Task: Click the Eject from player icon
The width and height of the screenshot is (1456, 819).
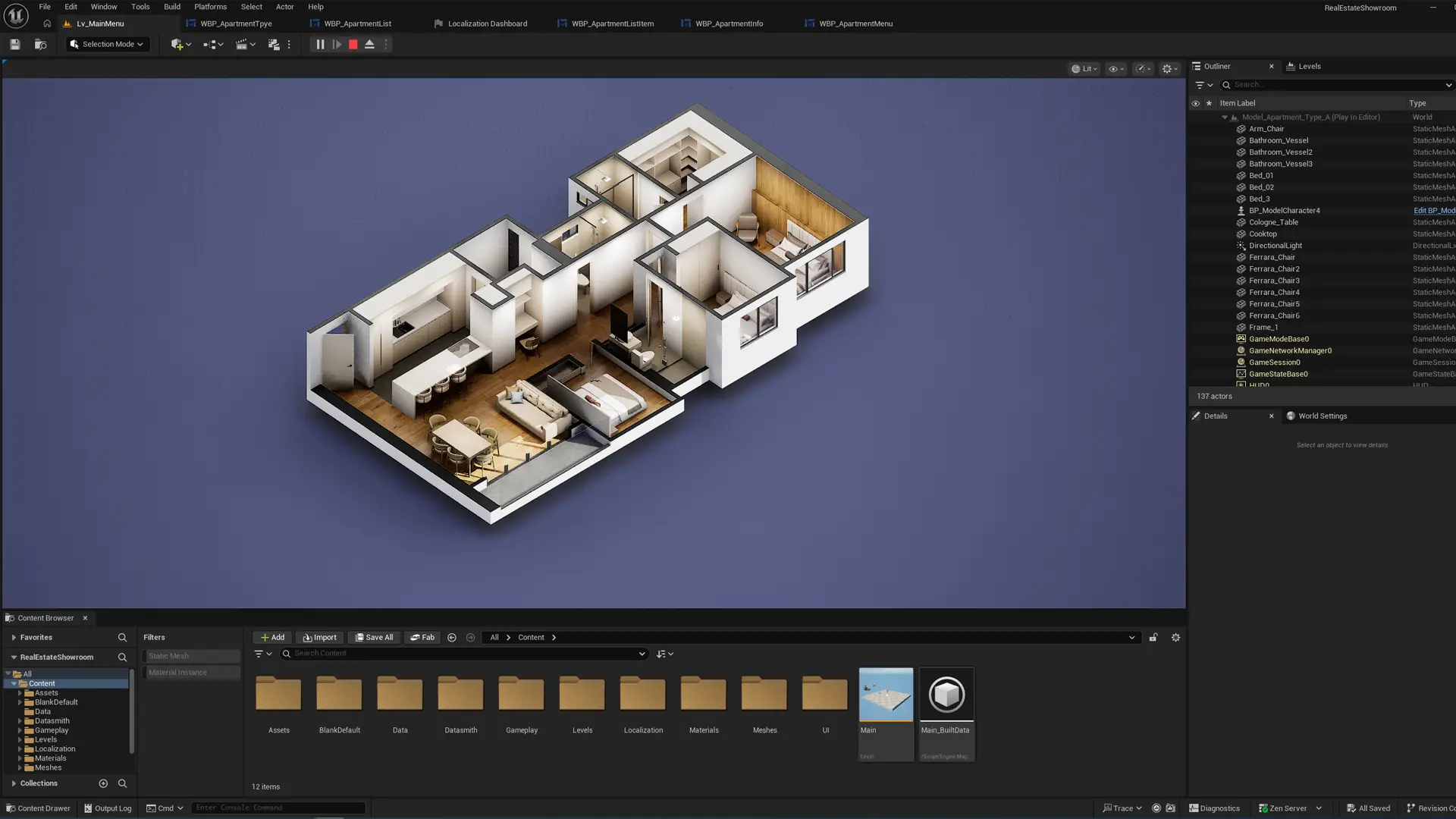Action: (369, 45)
